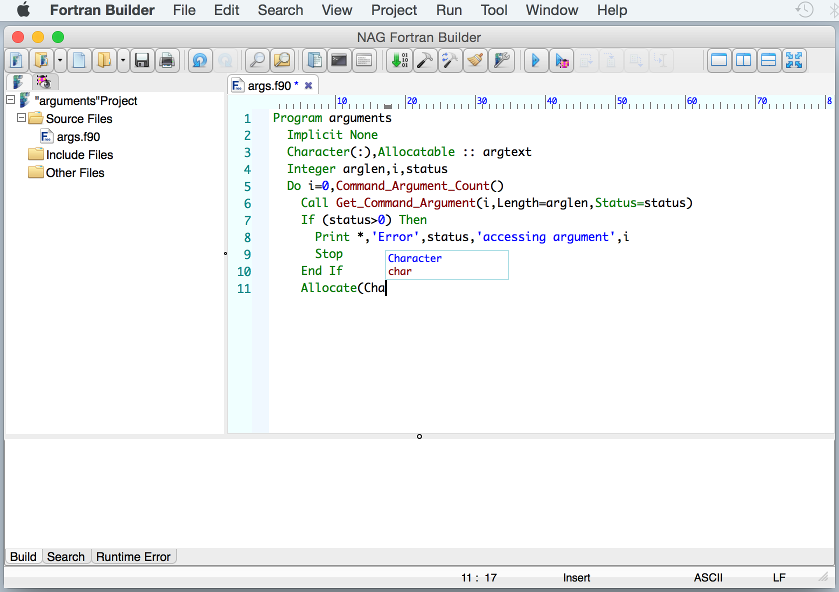Run program with blue play icon

point(535,60)
